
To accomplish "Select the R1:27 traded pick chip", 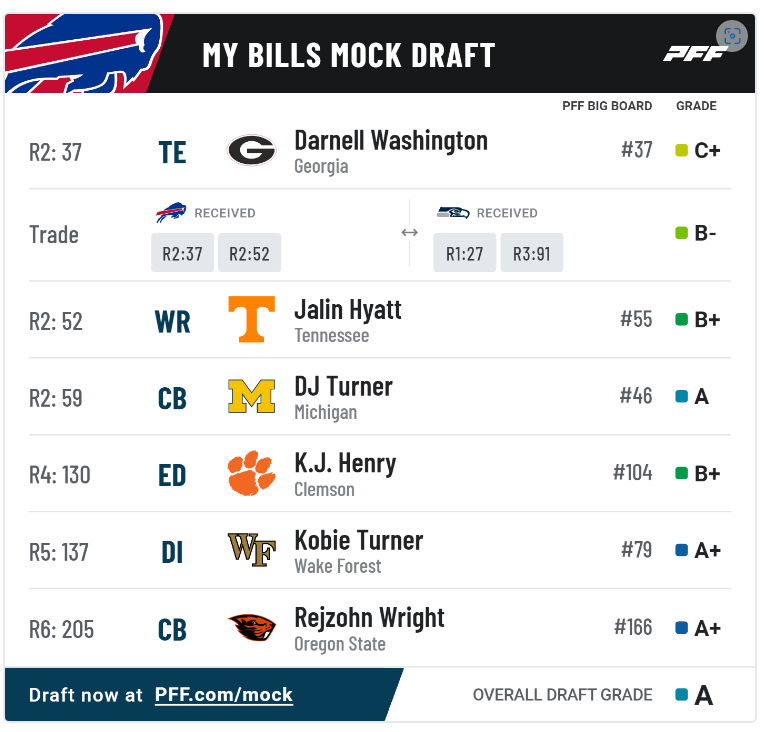I will [x=465, y=253].
